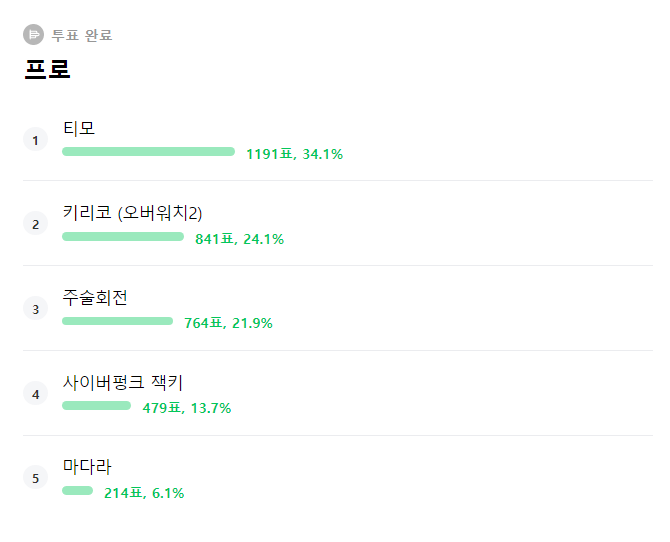Click the 479표, 13.7% result text
Screen dimensions: 670x542
point(187,408)
